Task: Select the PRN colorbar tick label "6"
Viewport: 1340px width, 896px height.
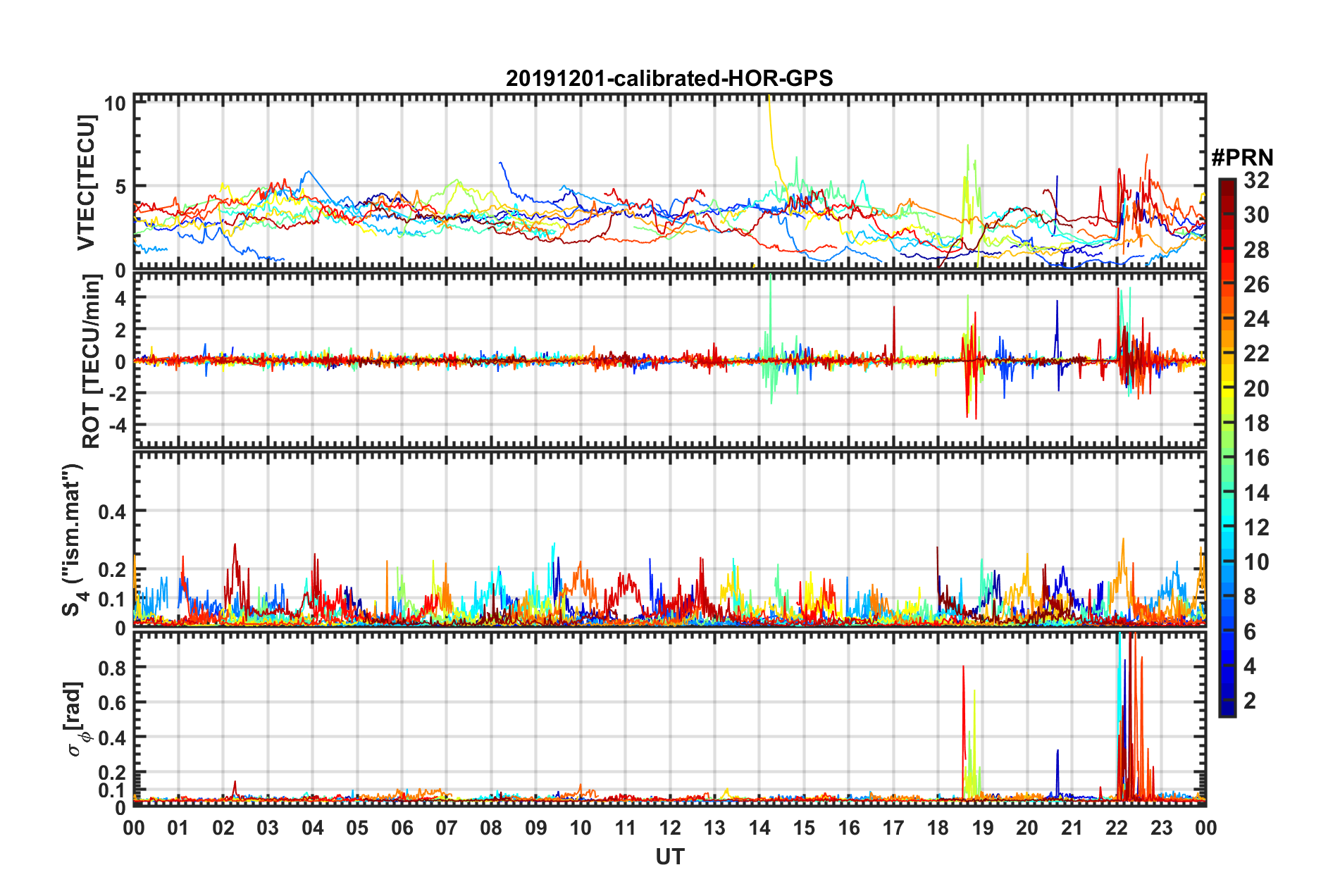Action: [x=1250, y=632]
